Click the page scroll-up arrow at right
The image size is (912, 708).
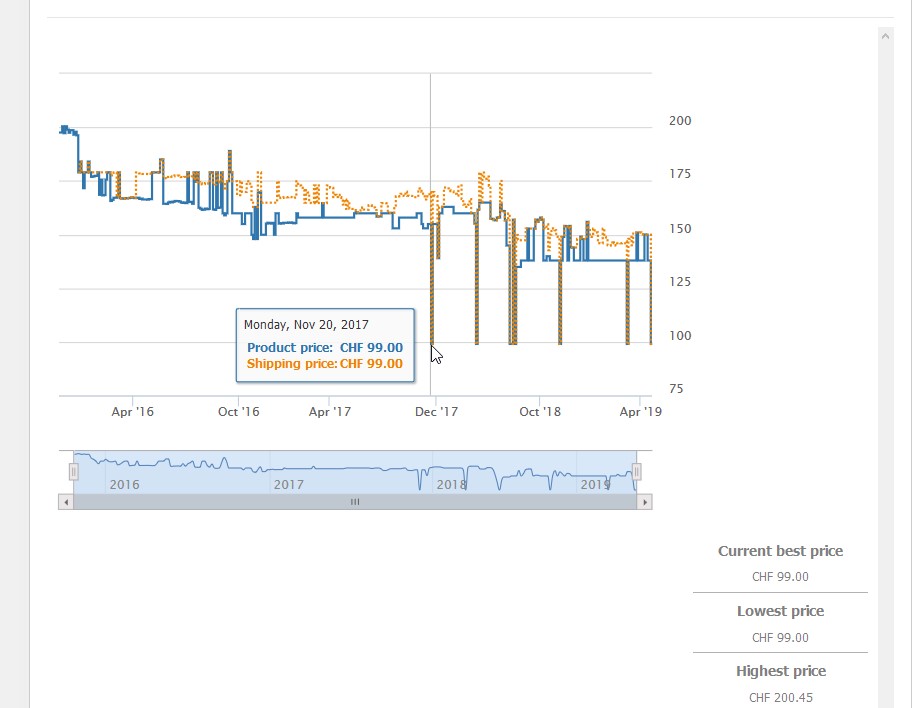(885, 36)
